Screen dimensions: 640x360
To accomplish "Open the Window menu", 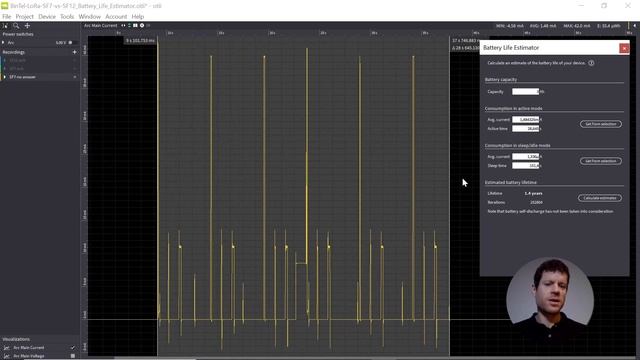I will pyautogui.click(x=89, y=16).
